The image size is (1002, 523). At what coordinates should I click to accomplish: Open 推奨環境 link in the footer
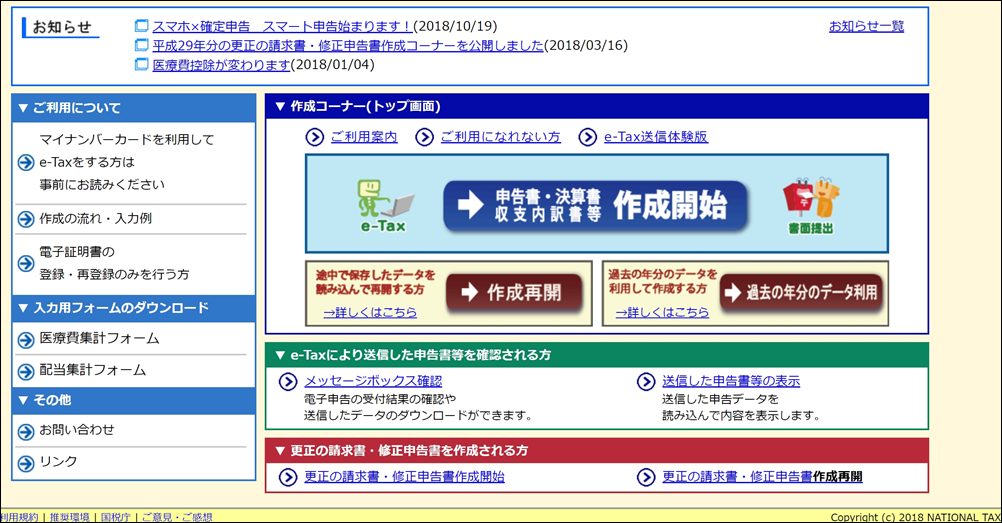(x=68, y=517)
